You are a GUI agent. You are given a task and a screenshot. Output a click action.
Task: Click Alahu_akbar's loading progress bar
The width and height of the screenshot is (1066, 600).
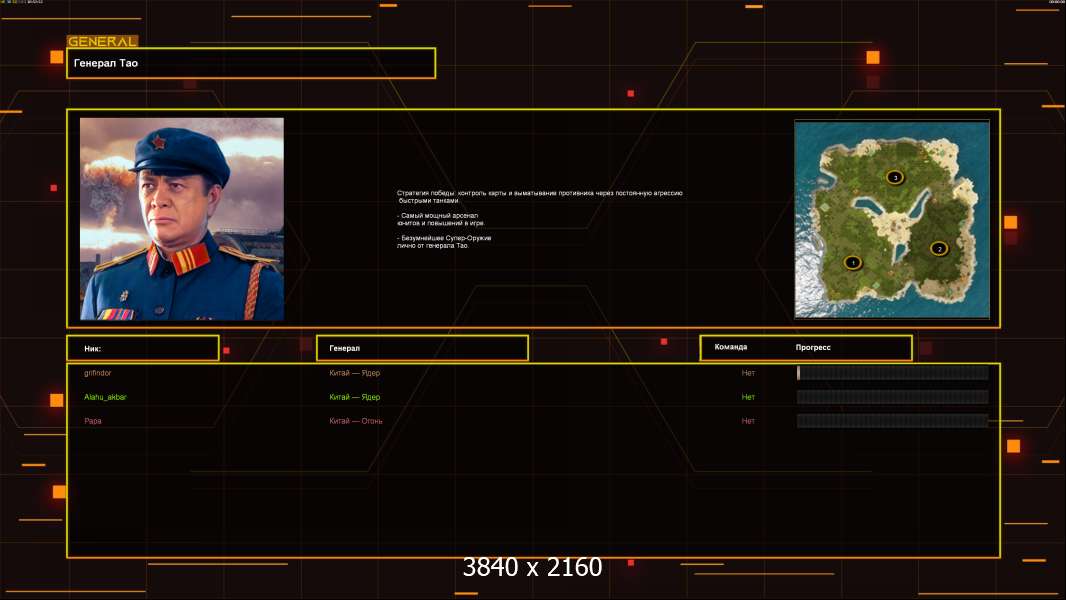pos(893,397)
